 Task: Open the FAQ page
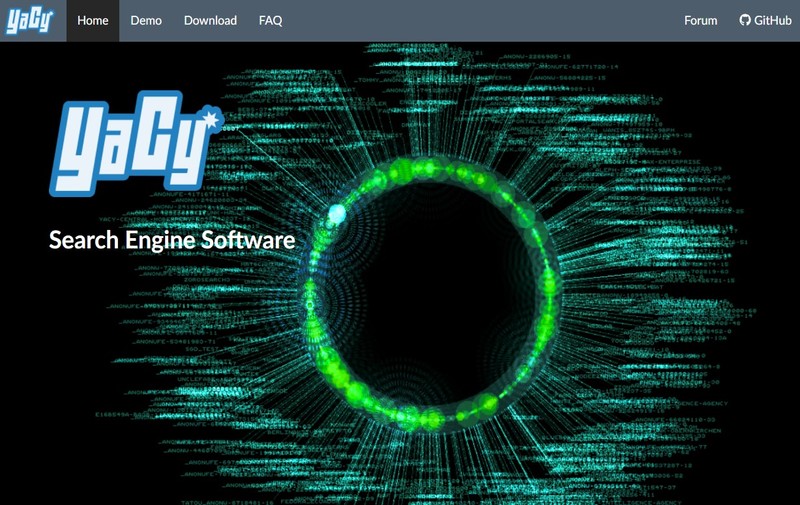point(270,20)
